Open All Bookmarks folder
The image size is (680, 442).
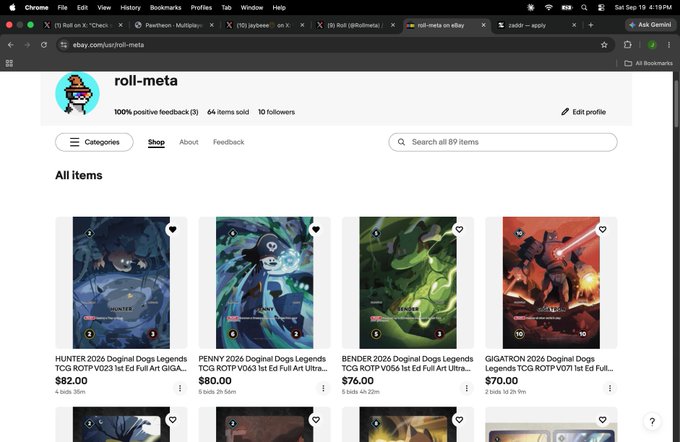pyautogui.click(x=648, y=63)
